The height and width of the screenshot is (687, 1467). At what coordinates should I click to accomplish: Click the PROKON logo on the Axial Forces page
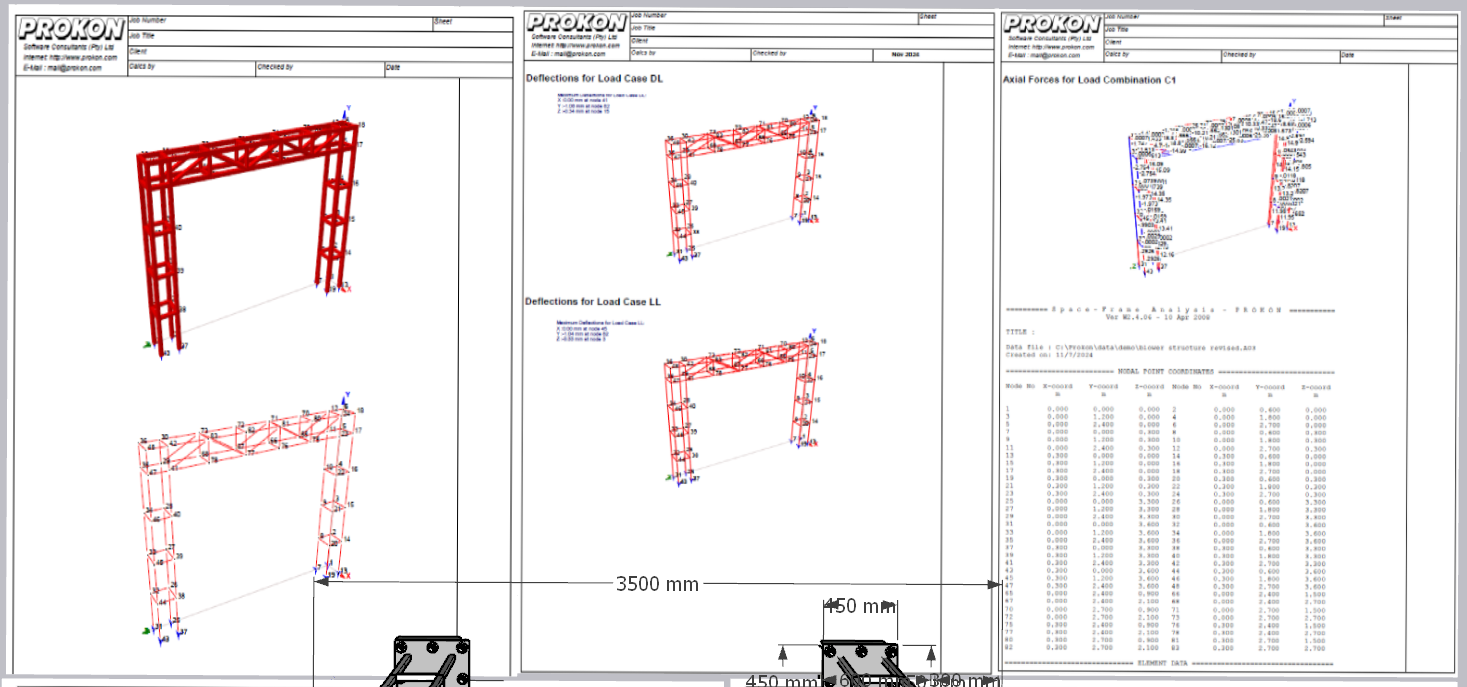1052,24
